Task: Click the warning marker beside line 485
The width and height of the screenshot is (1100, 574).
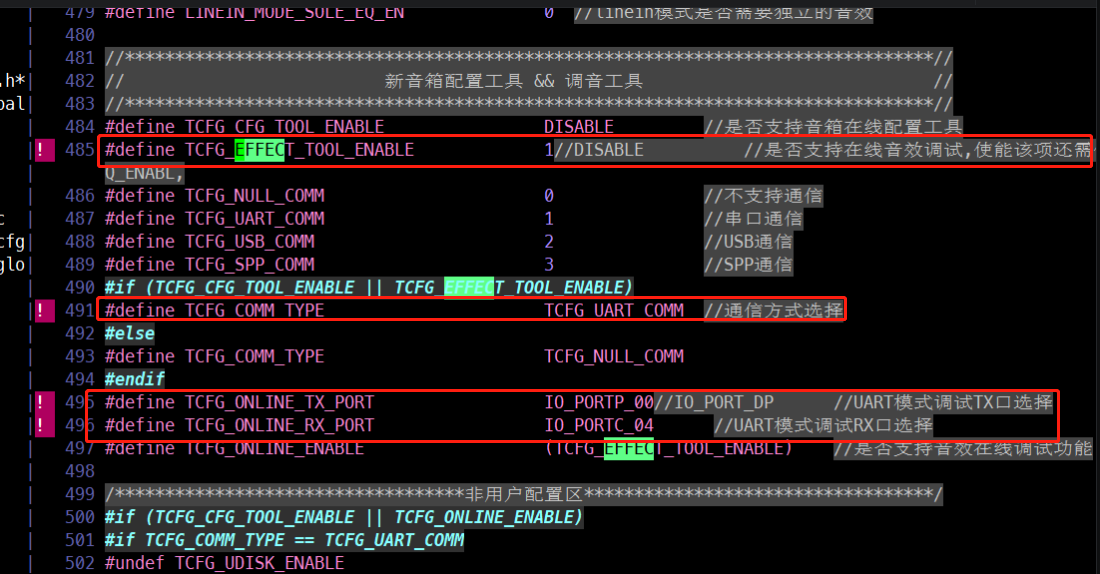Action: [45, 149]
